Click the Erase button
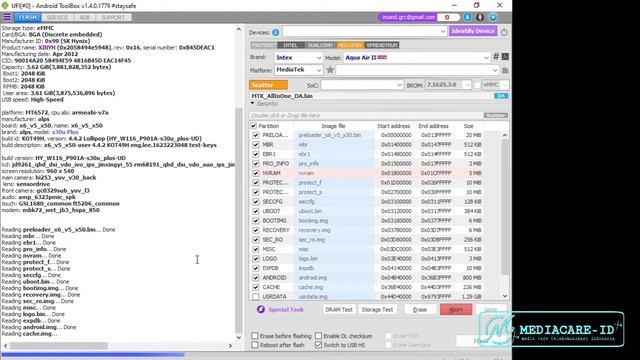Image resolution: width=640 pixels, height=360 pixels. click(420, 309)
